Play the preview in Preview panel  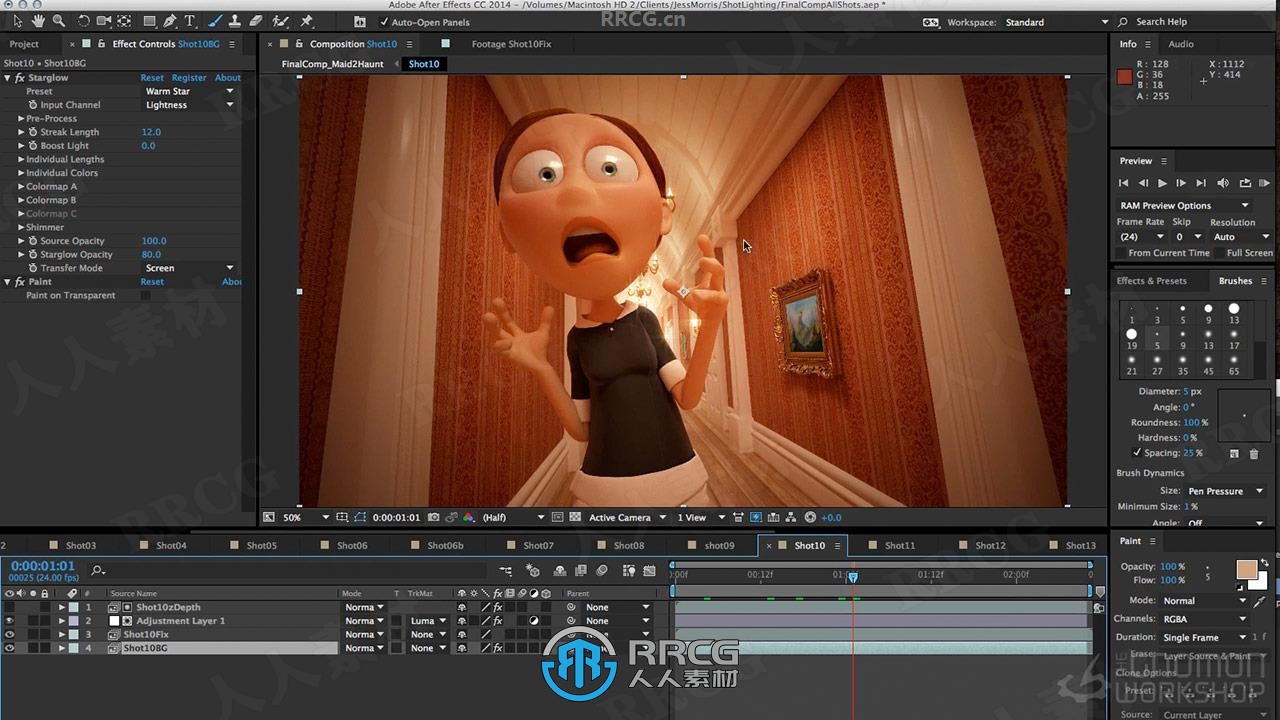(1162, 183)
